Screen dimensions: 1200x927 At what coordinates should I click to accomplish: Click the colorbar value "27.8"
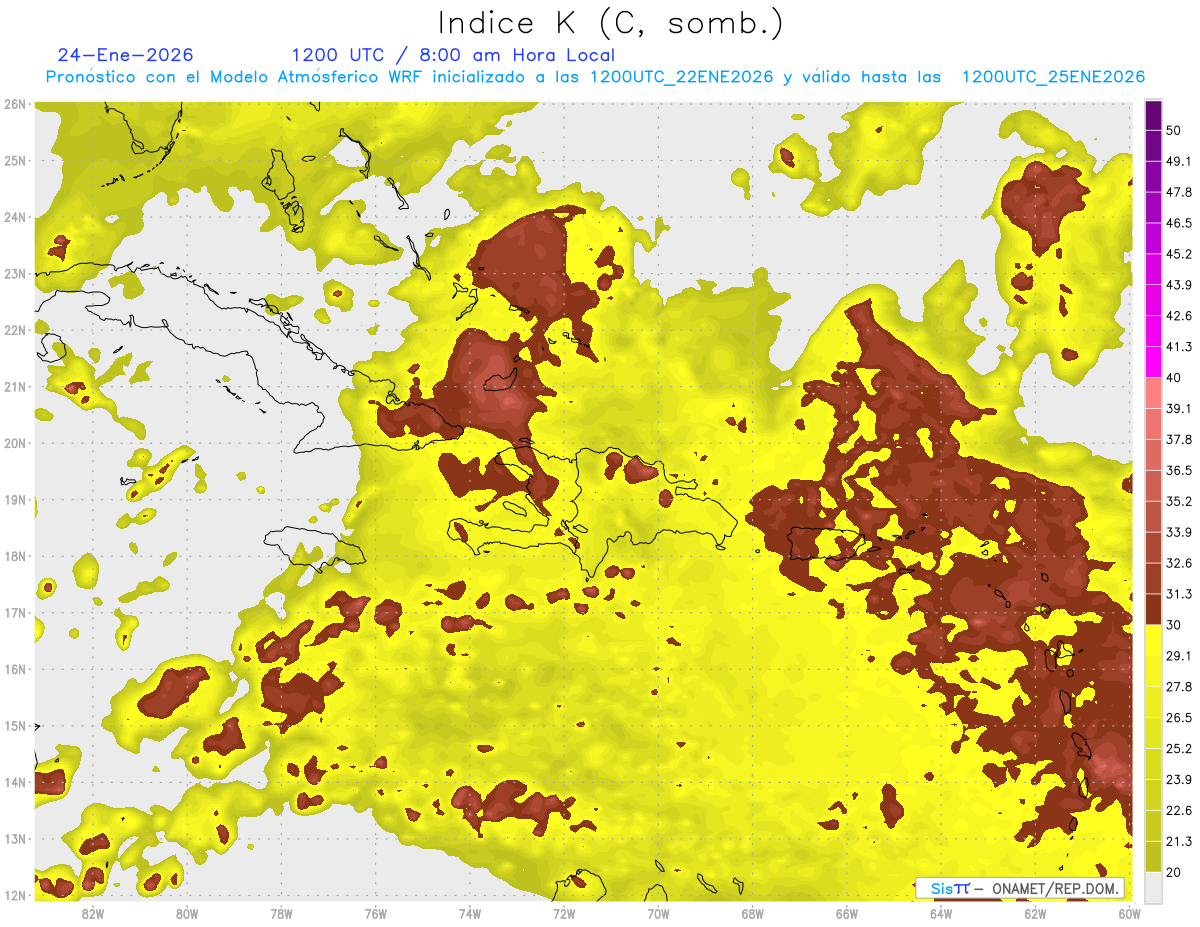[1178, 686]
